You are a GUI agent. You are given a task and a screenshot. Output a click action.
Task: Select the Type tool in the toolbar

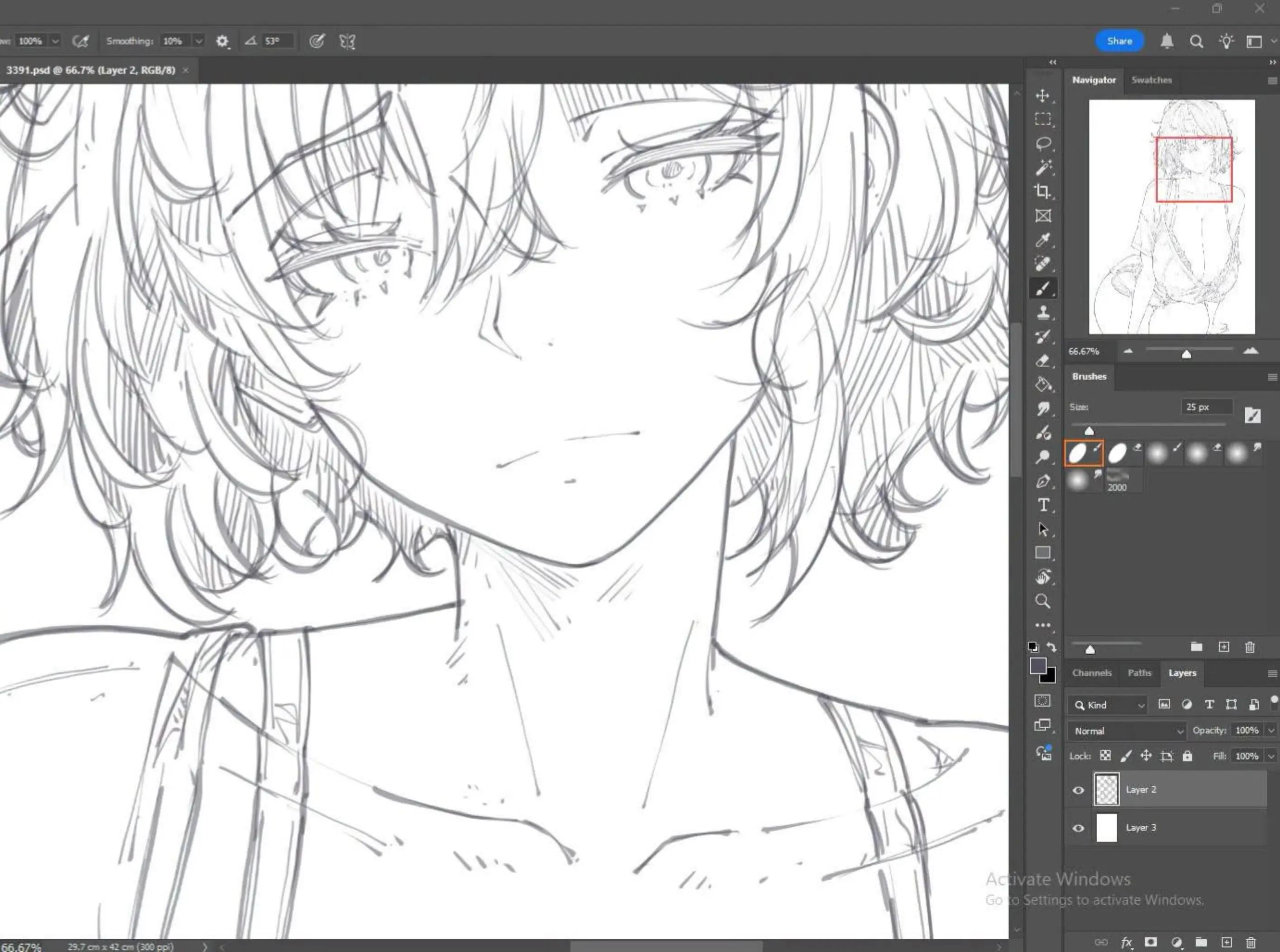pos(1042,505)
